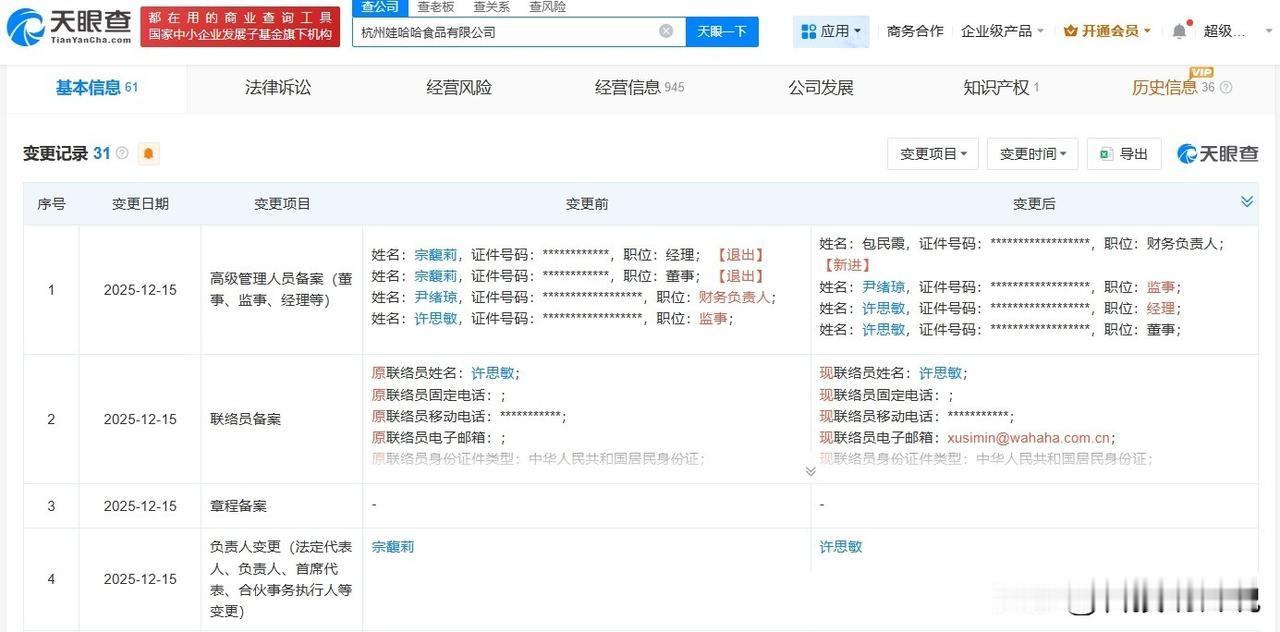Viewport: 1280px width, 632px height.
Task: Click the company name search input field
Action: 500,31
